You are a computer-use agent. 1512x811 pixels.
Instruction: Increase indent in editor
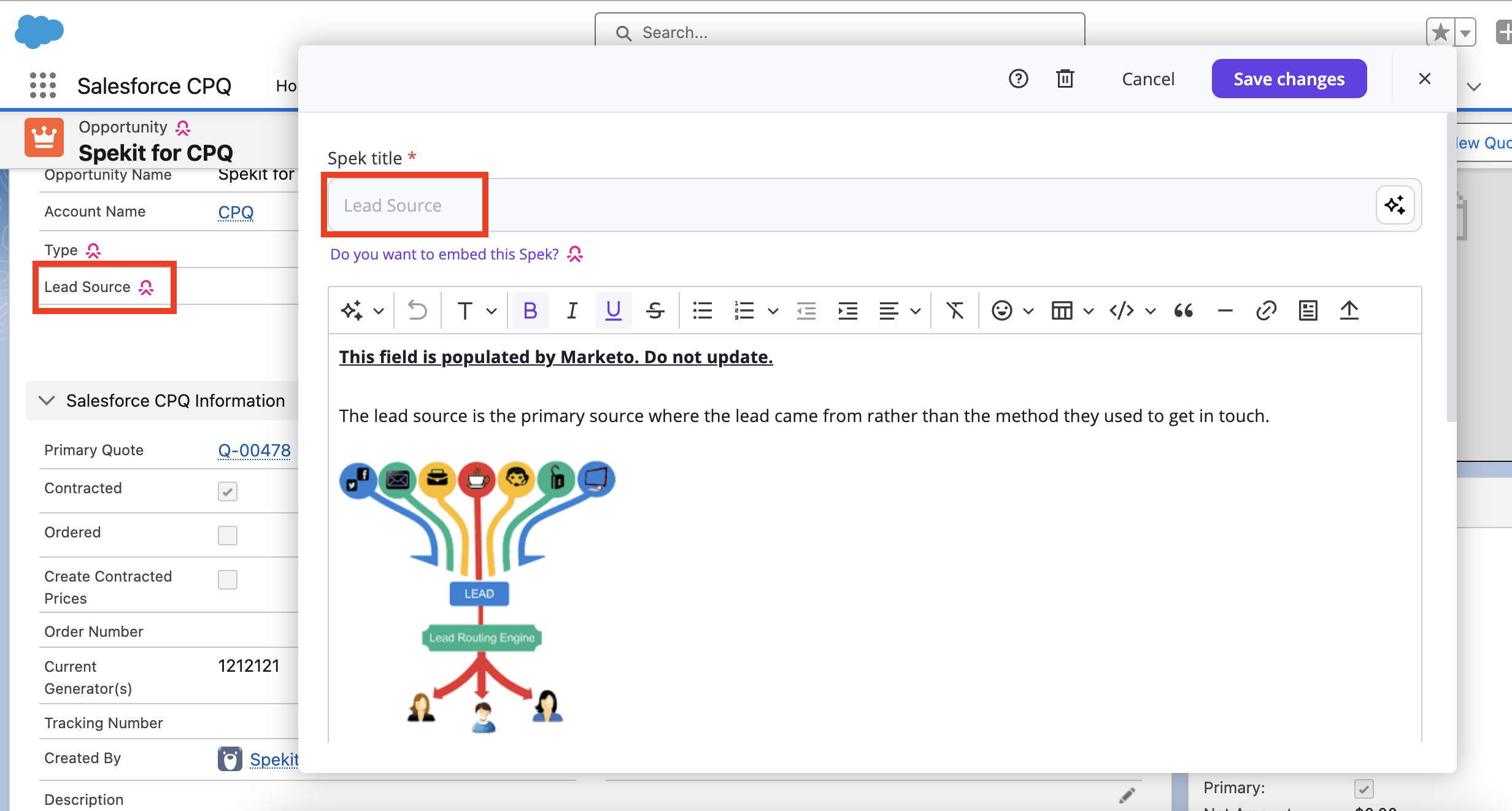pos(847,310)
